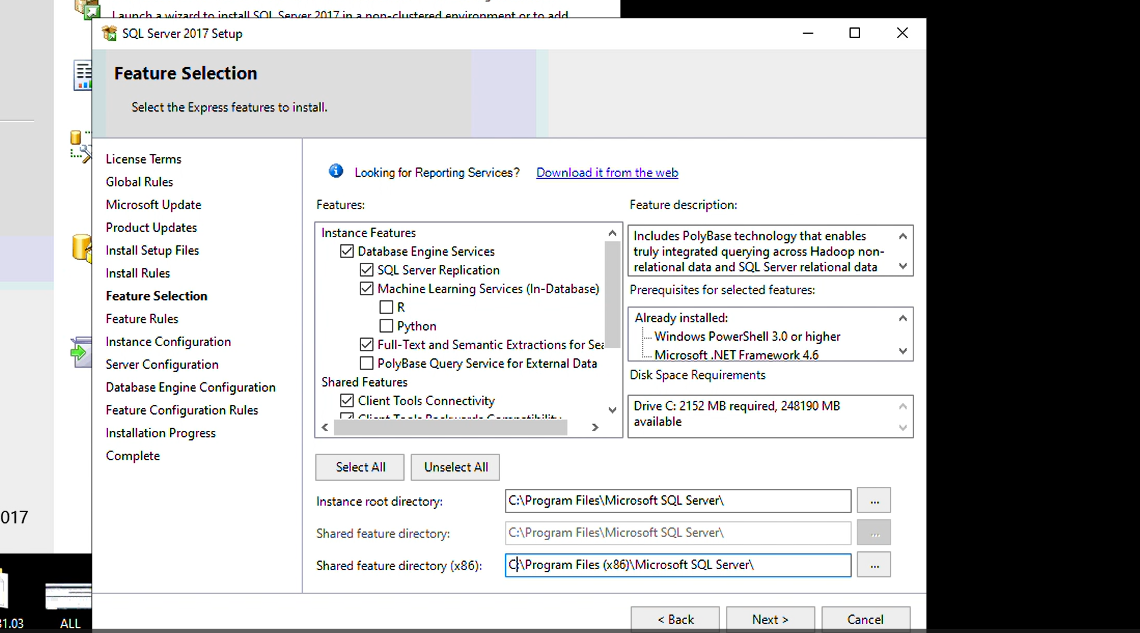Click Select All button
Viewport: 1140px width, 633px height.
[360, 467]
